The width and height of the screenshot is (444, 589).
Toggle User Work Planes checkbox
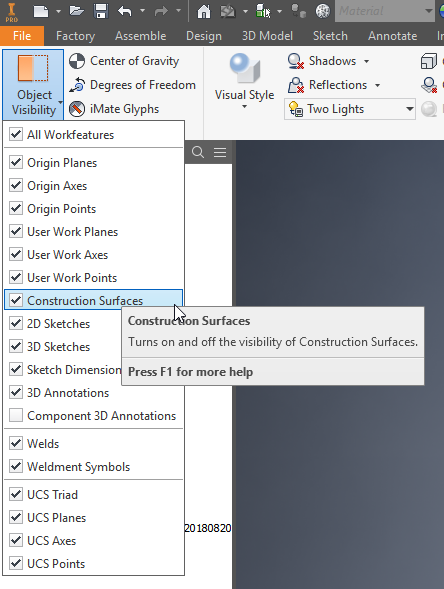click(x=16, y=231)
